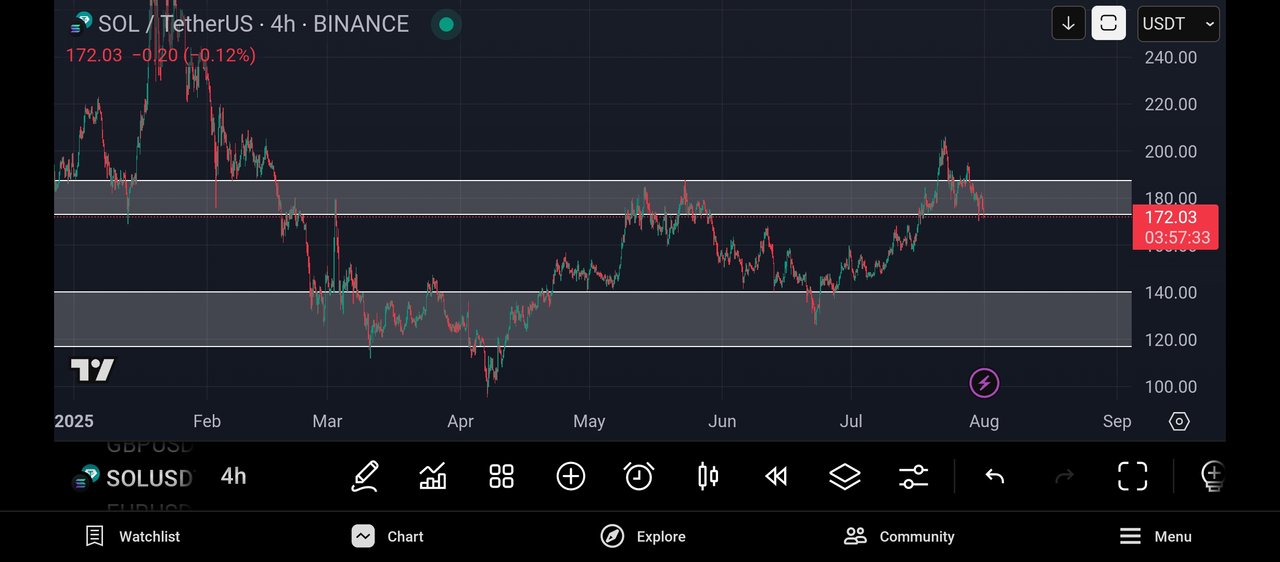Open the ideas lightbulb icon
The image size is (1280, 562).
coord(1212,476)
